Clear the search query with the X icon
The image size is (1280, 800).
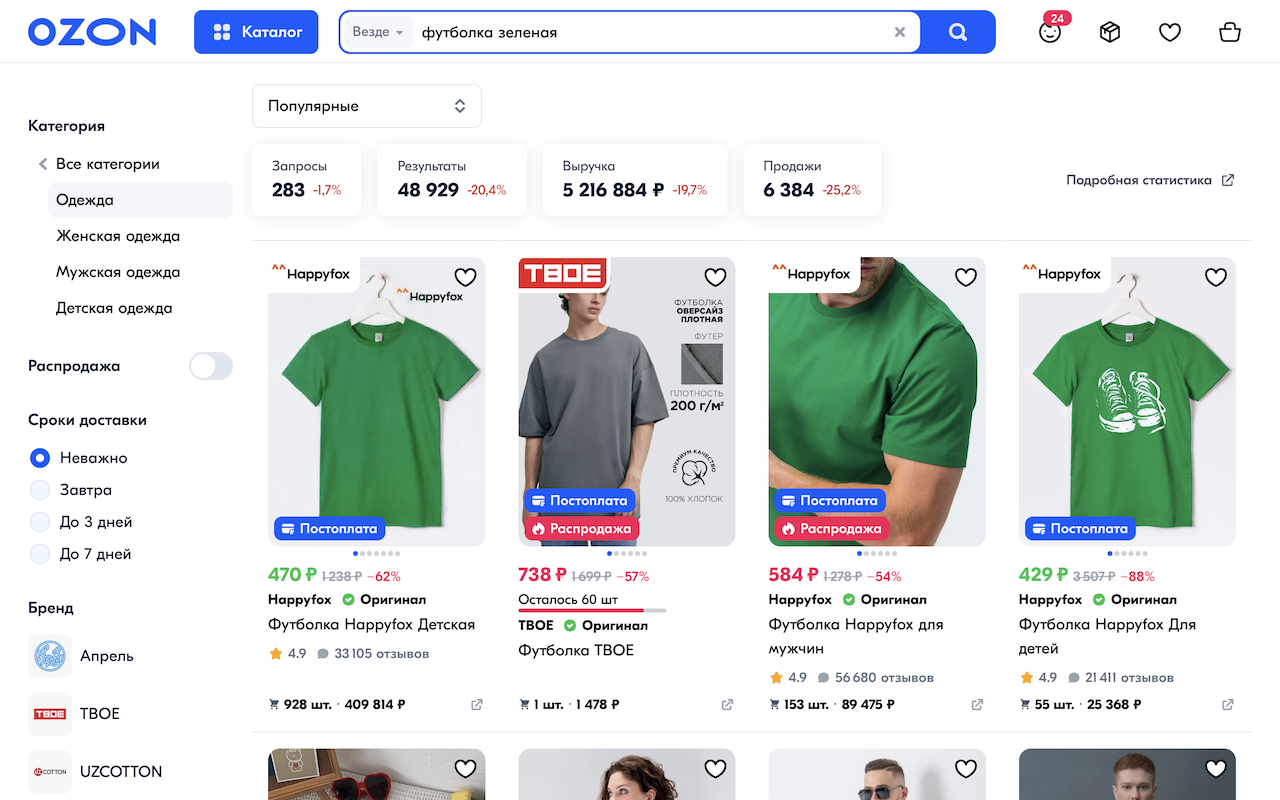(899, 31)
